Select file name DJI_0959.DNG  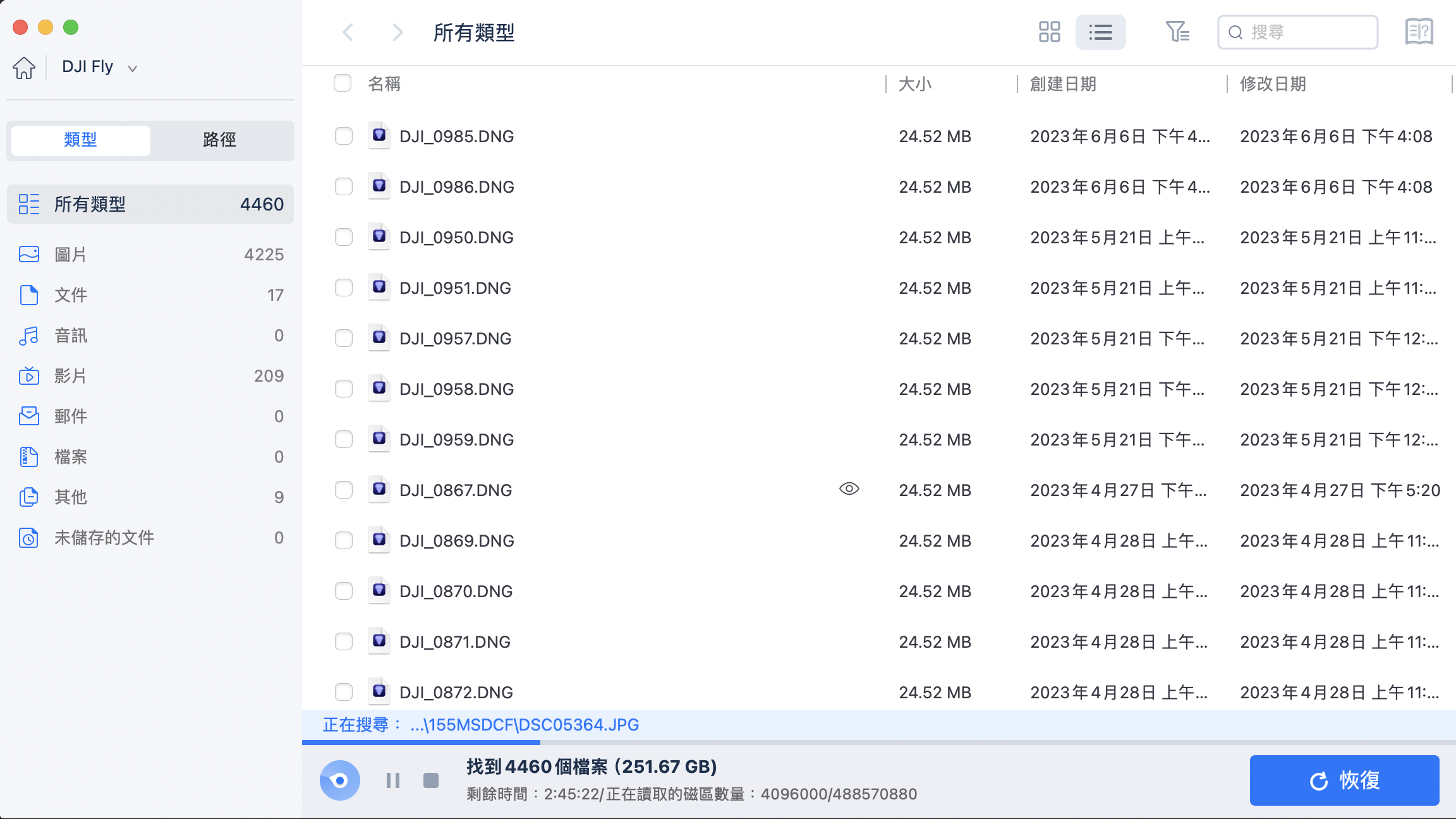pyautogui.click(x=457, y=440)
